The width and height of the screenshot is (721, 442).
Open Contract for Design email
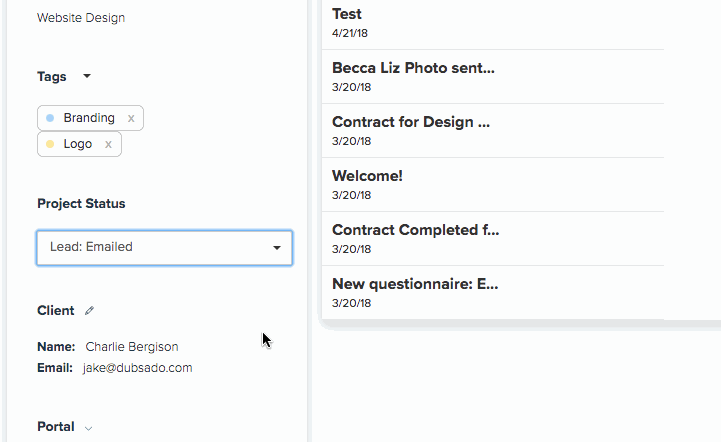click(493, 131)
